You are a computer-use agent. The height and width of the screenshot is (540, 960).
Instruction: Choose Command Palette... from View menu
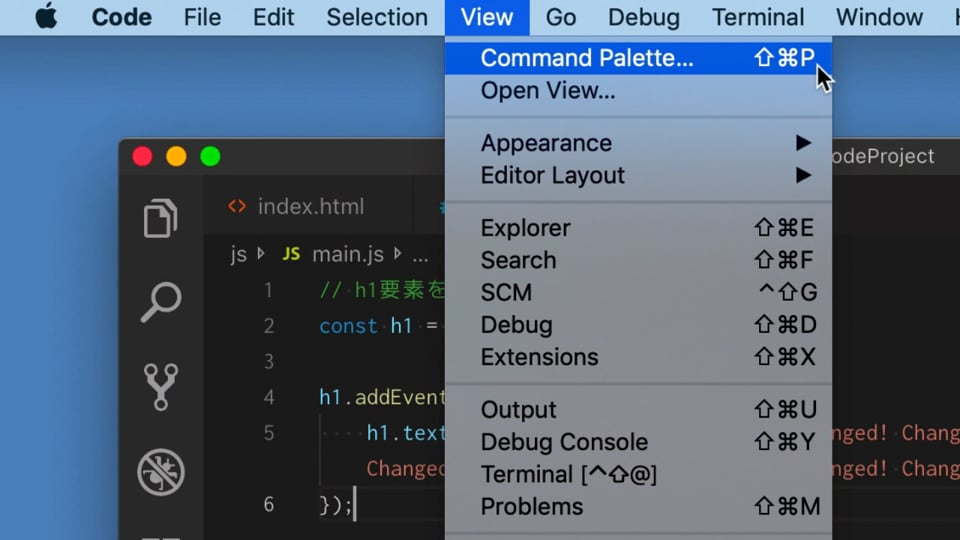[638, 58]
